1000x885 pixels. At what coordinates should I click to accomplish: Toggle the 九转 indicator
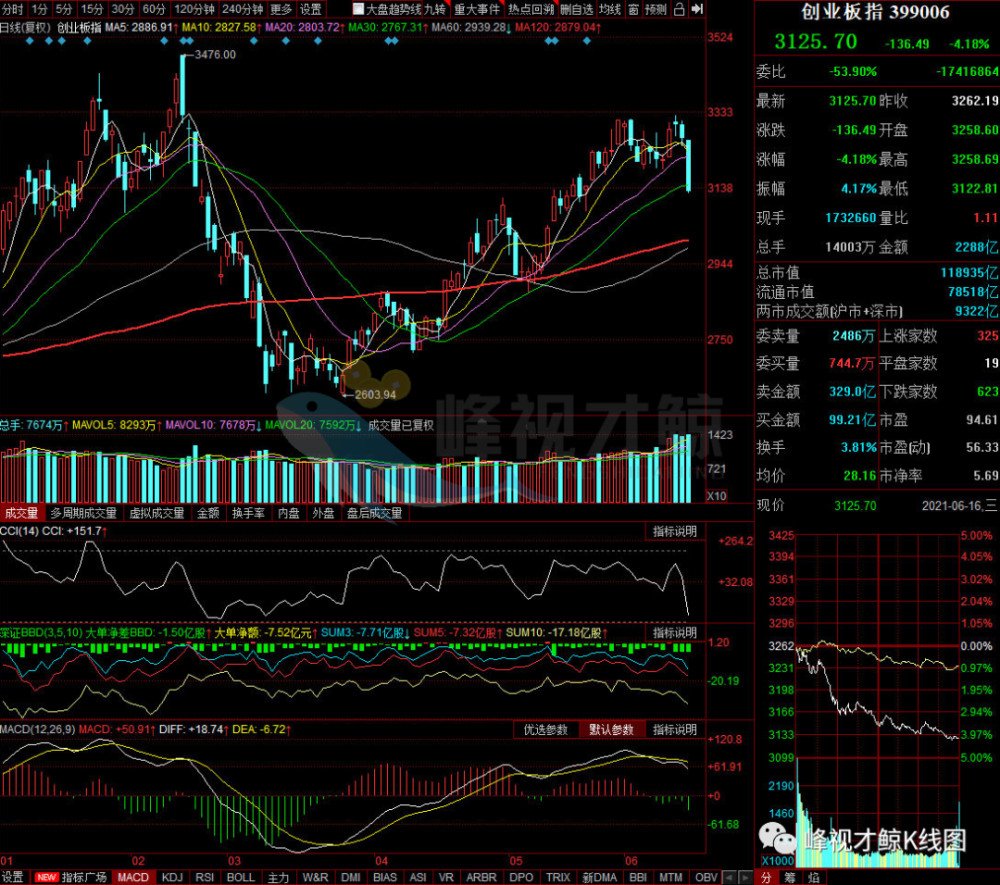tap(435, 9)
